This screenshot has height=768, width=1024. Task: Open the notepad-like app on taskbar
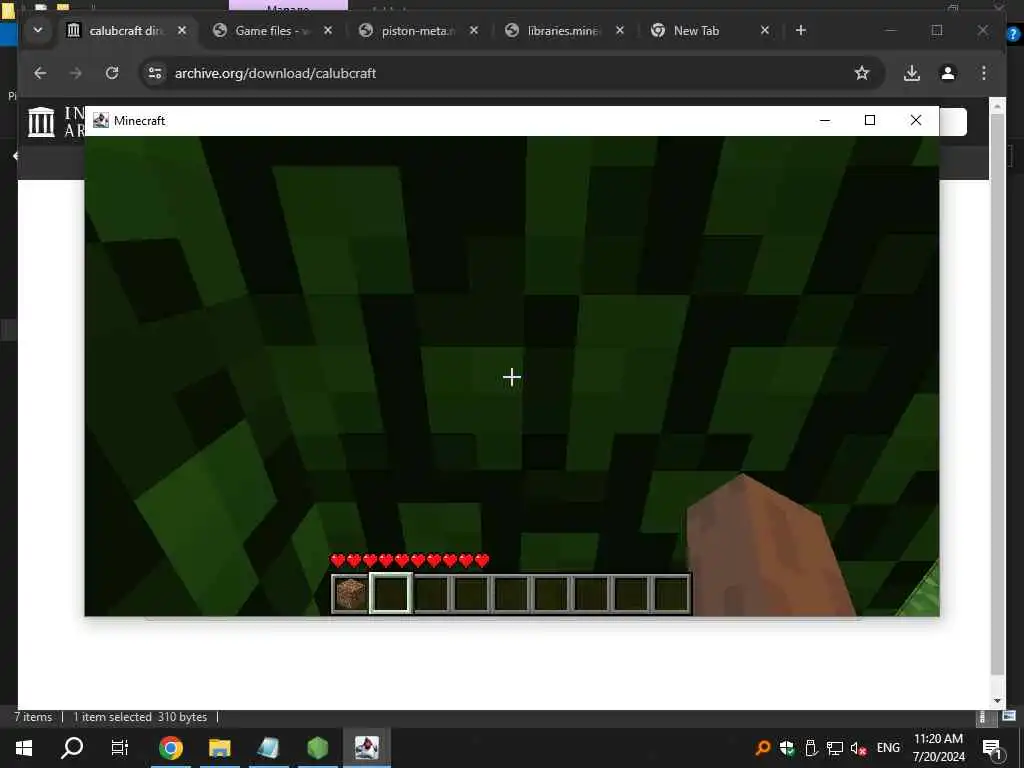268,748
